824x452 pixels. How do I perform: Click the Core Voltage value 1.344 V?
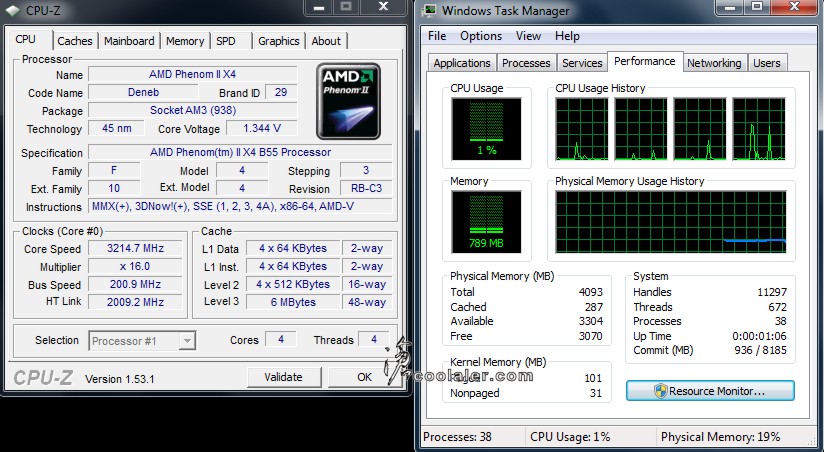point(262,128)
